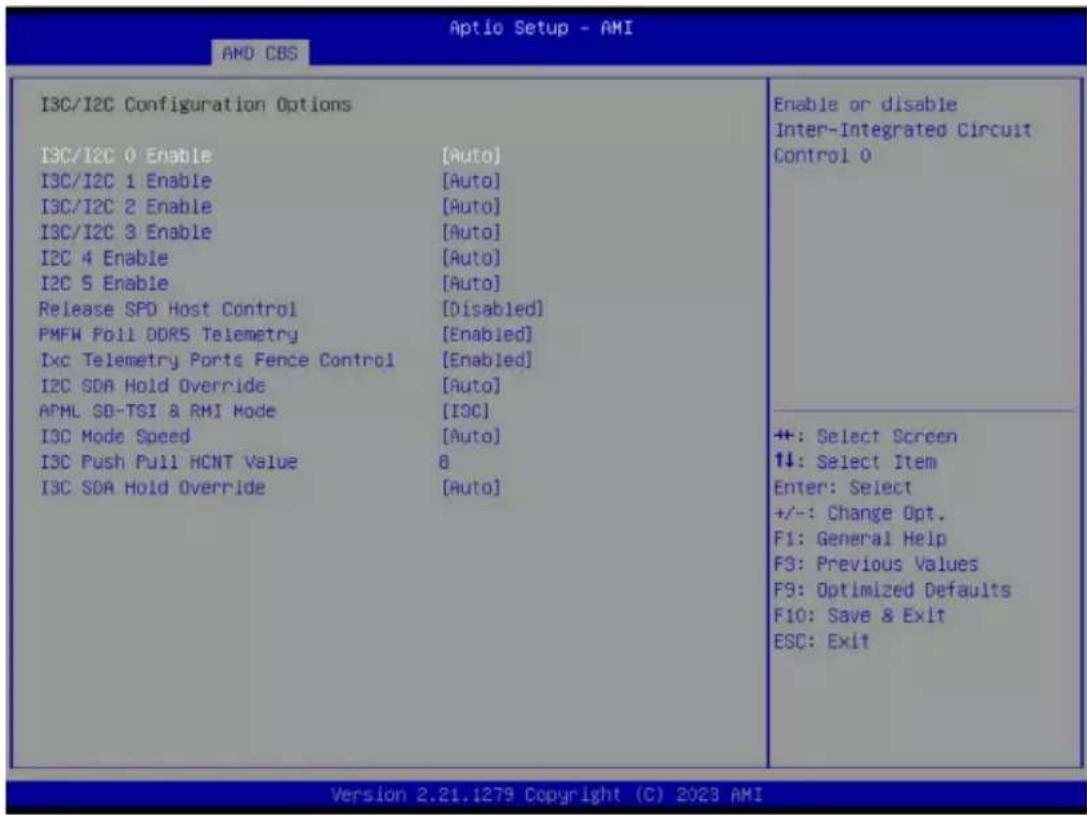
Task: Select Release SPD Host Control option
Action: (168, 309)
